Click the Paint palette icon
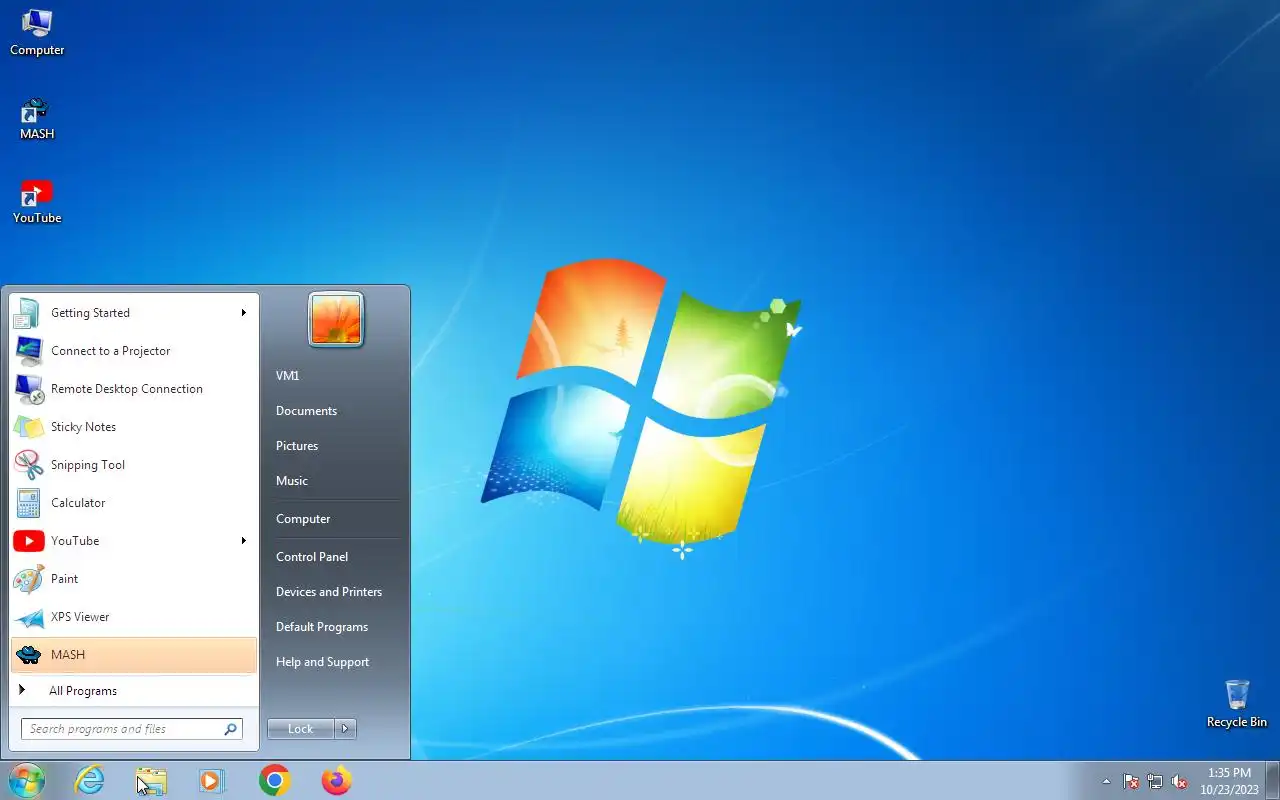 28,579
